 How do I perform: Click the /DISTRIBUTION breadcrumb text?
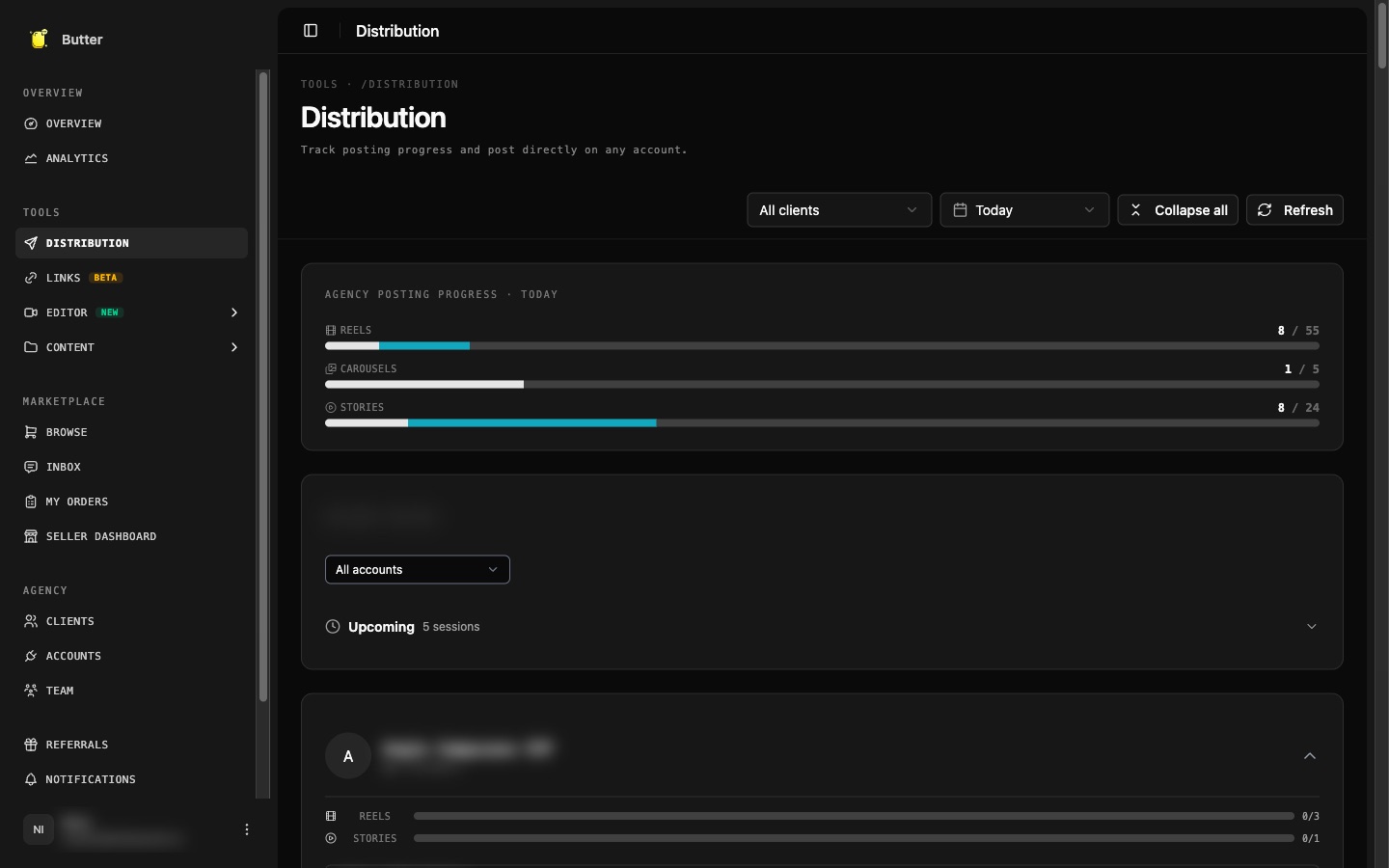[410, 85]
